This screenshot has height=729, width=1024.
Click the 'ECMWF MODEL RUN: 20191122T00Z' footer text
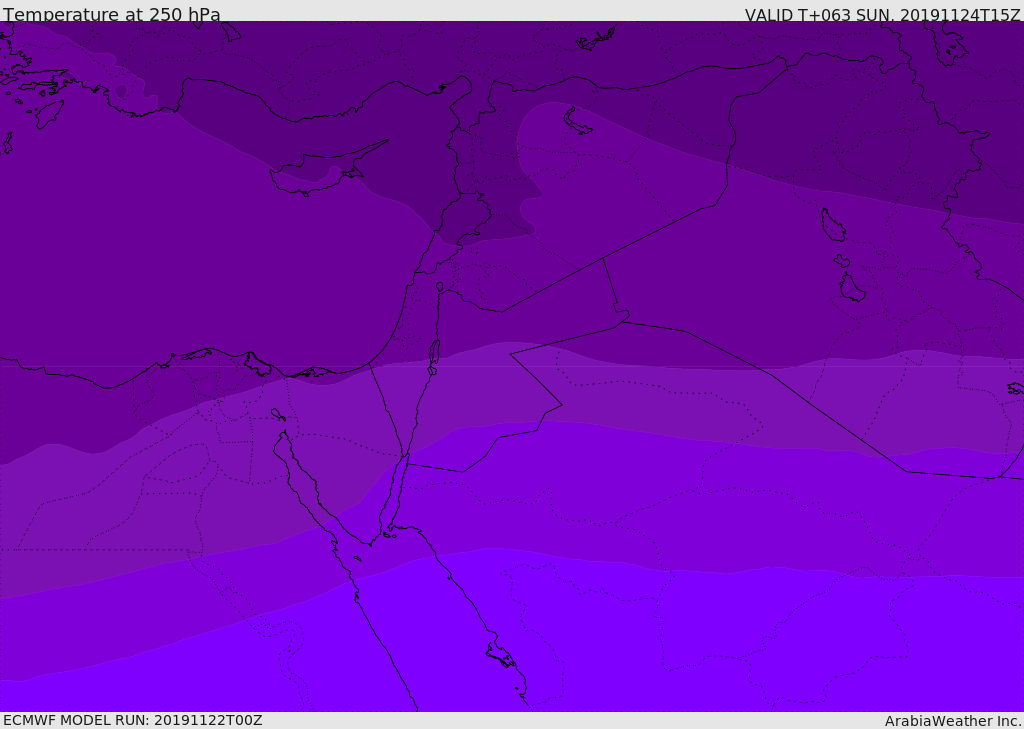point(133,720)
